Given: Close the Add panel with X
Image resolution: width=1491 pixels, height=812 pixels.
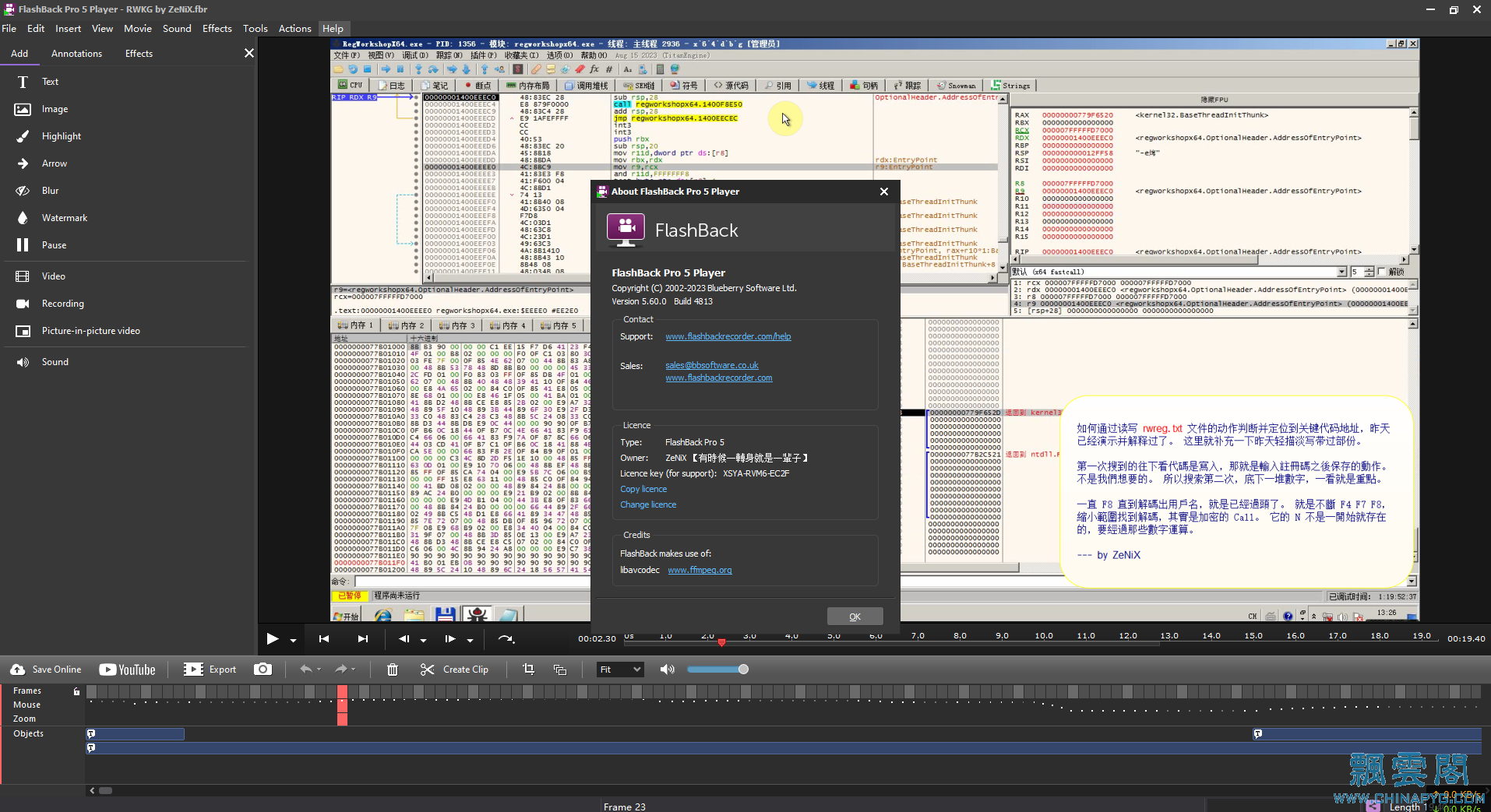Looking at the screenshot, I should [249, 53].
